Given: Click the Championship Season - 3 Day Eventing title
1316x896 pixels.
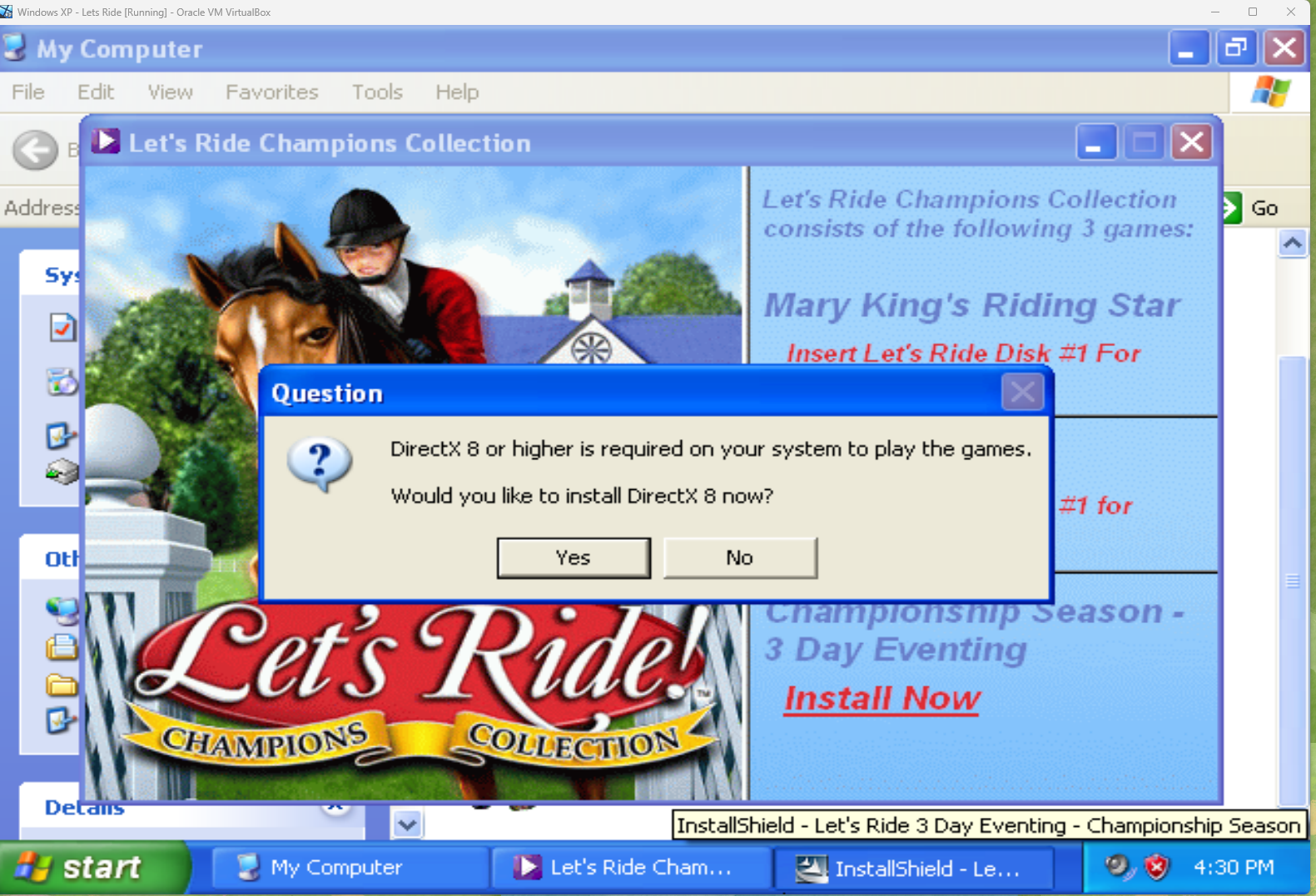Looking at the screenshot, I should (974, 631).
